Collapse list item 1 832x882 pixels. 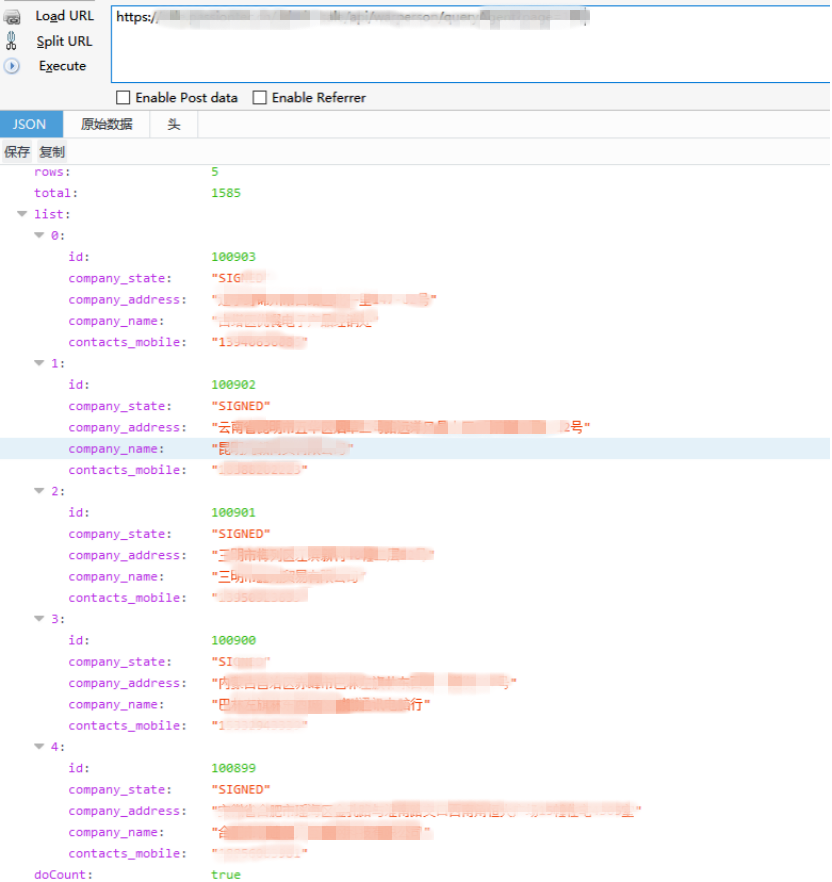(x=39, y=363)
